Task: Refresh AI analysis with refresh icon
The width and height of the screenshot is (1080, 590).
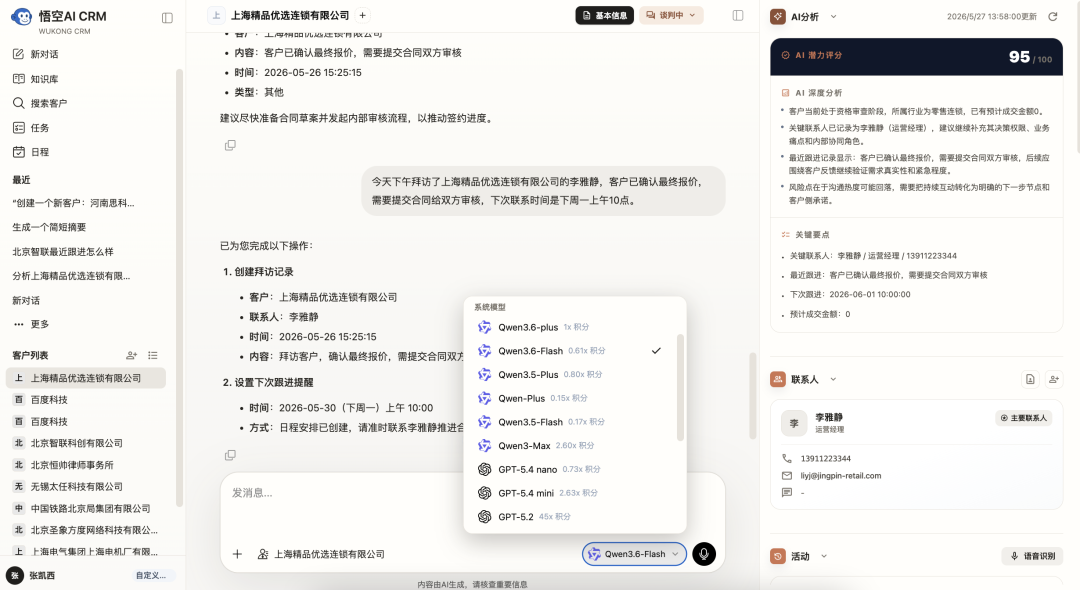Action: tap(1052, 17)
